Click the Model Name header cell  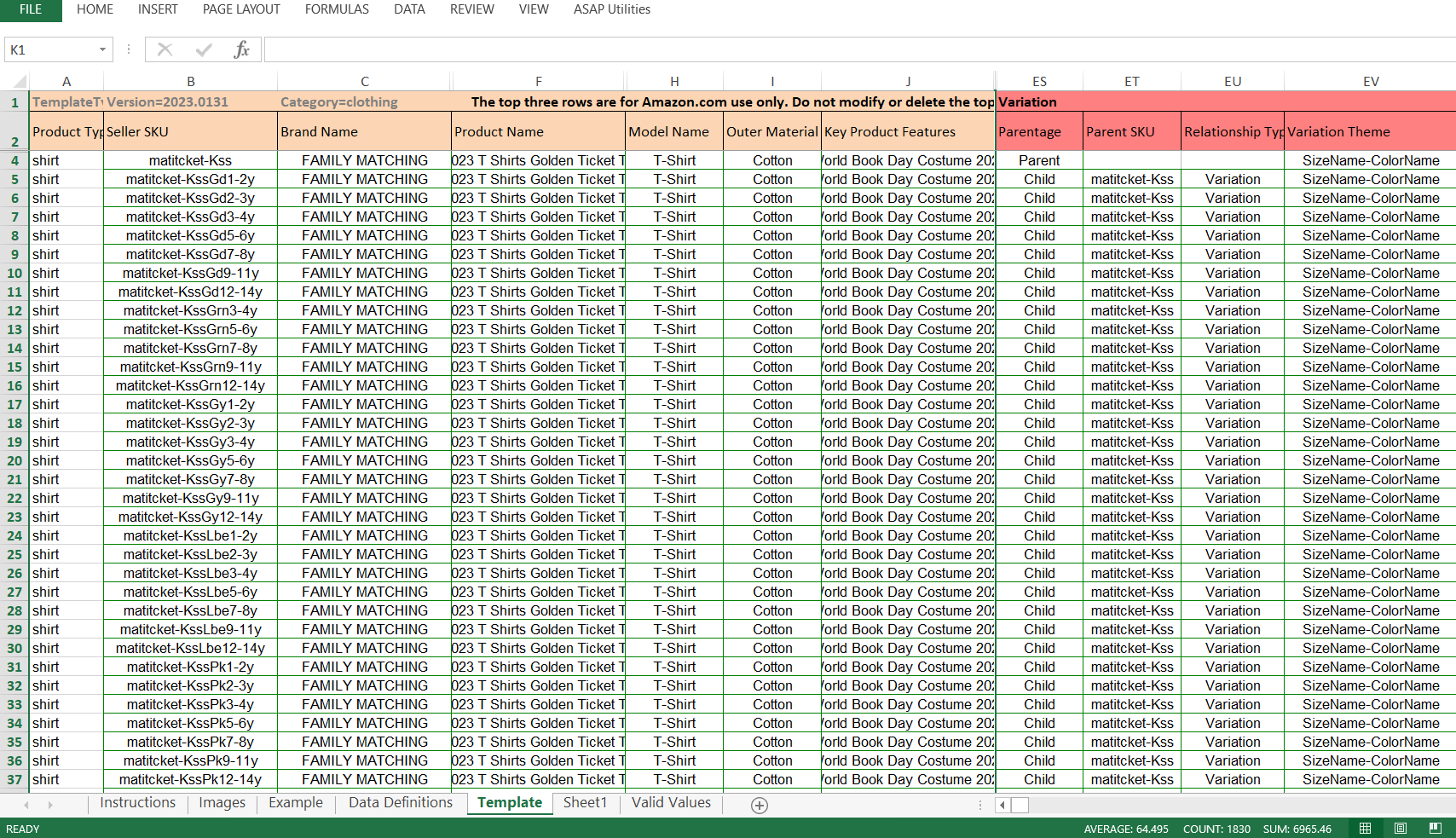click(x=674, y=131)
